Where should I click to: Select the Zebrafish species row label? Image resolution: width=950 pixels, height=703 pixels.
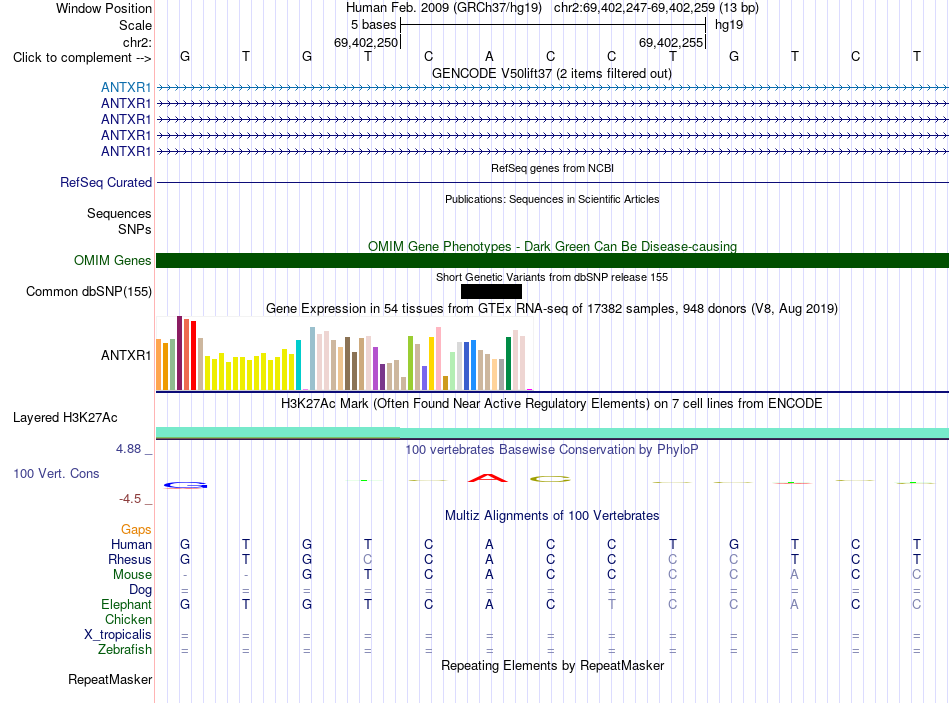125,649
